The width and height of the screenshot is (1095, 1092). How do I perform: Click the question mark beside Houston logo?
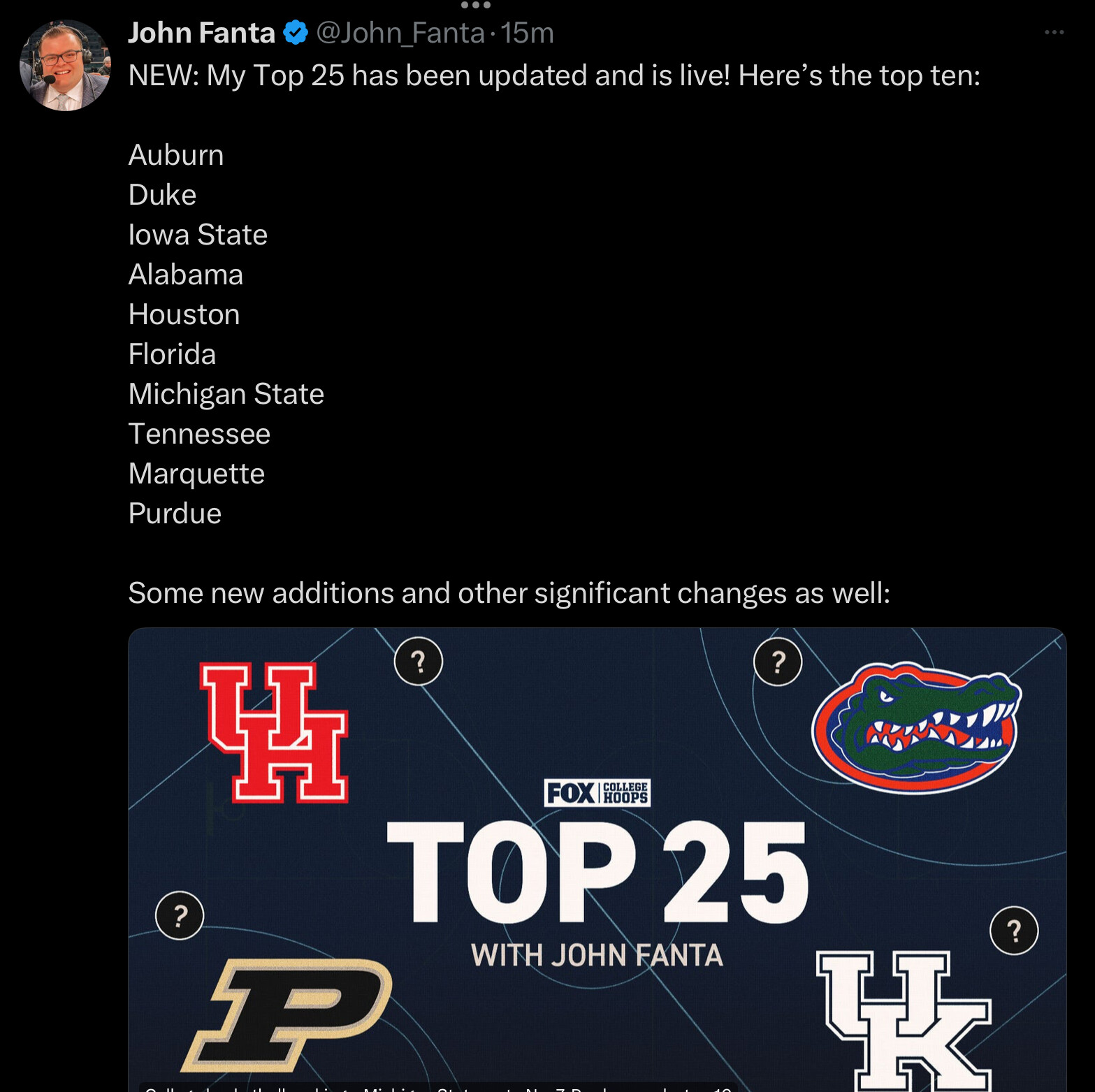click(x=419, y=661)
